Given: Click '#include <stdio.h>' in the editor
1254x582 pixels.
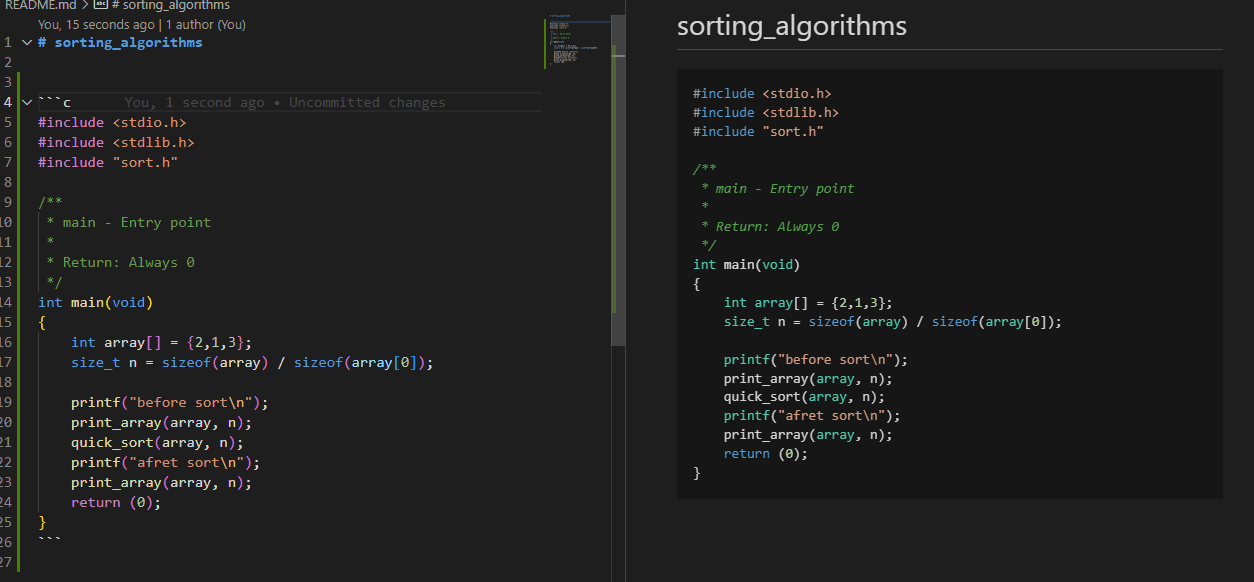Looking at the screenshot, I should click(112, 123).
